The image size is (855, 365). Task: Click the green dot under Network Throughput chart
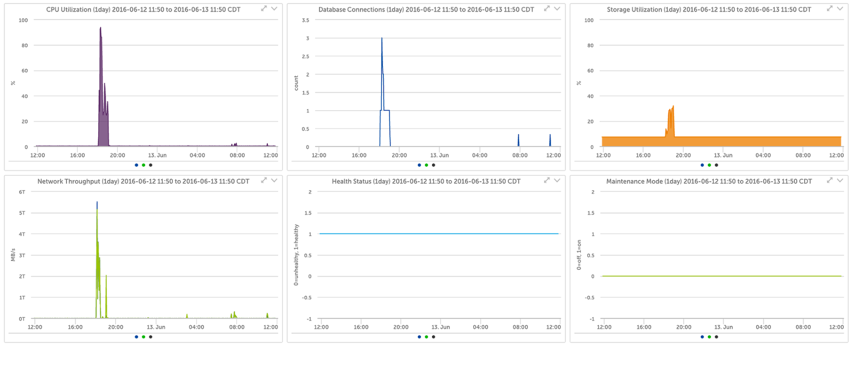tap(143, 337)
